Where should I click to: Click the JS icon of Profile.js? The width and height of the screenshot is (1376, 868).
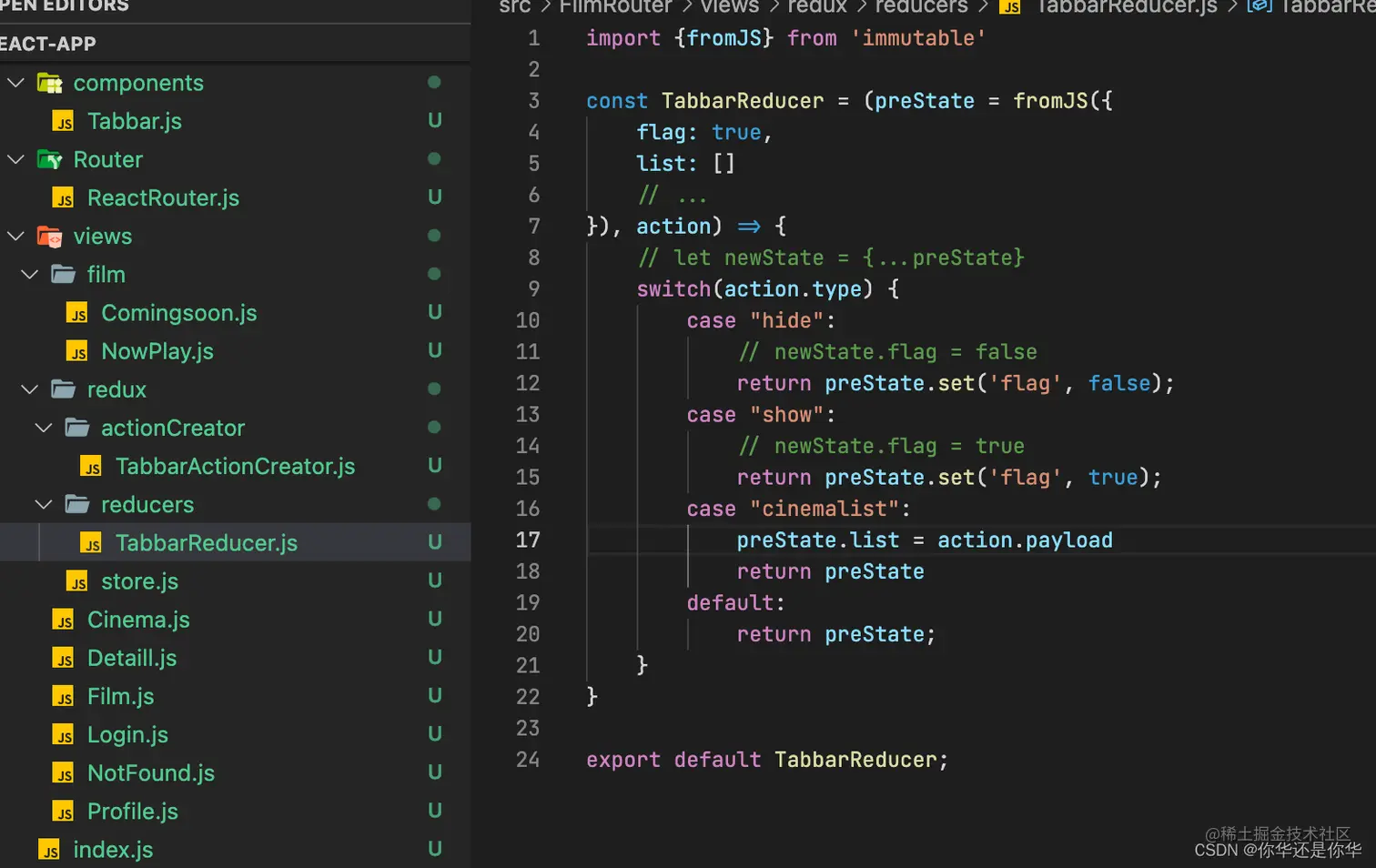click(x=63, y=812)
